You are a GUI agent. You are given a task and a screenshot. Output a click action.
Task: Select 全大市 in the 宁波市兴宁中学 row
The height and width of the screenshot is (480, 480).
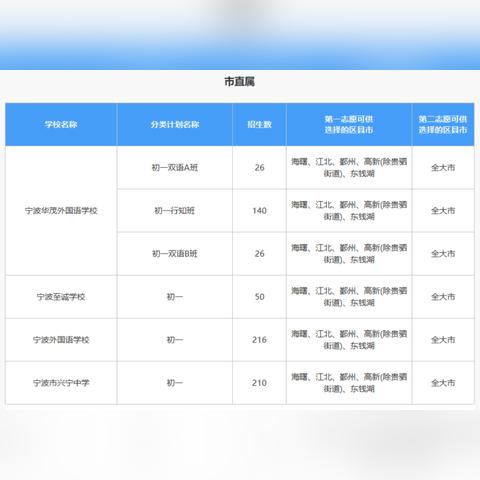pyautogui.click(x=443, y=383)
